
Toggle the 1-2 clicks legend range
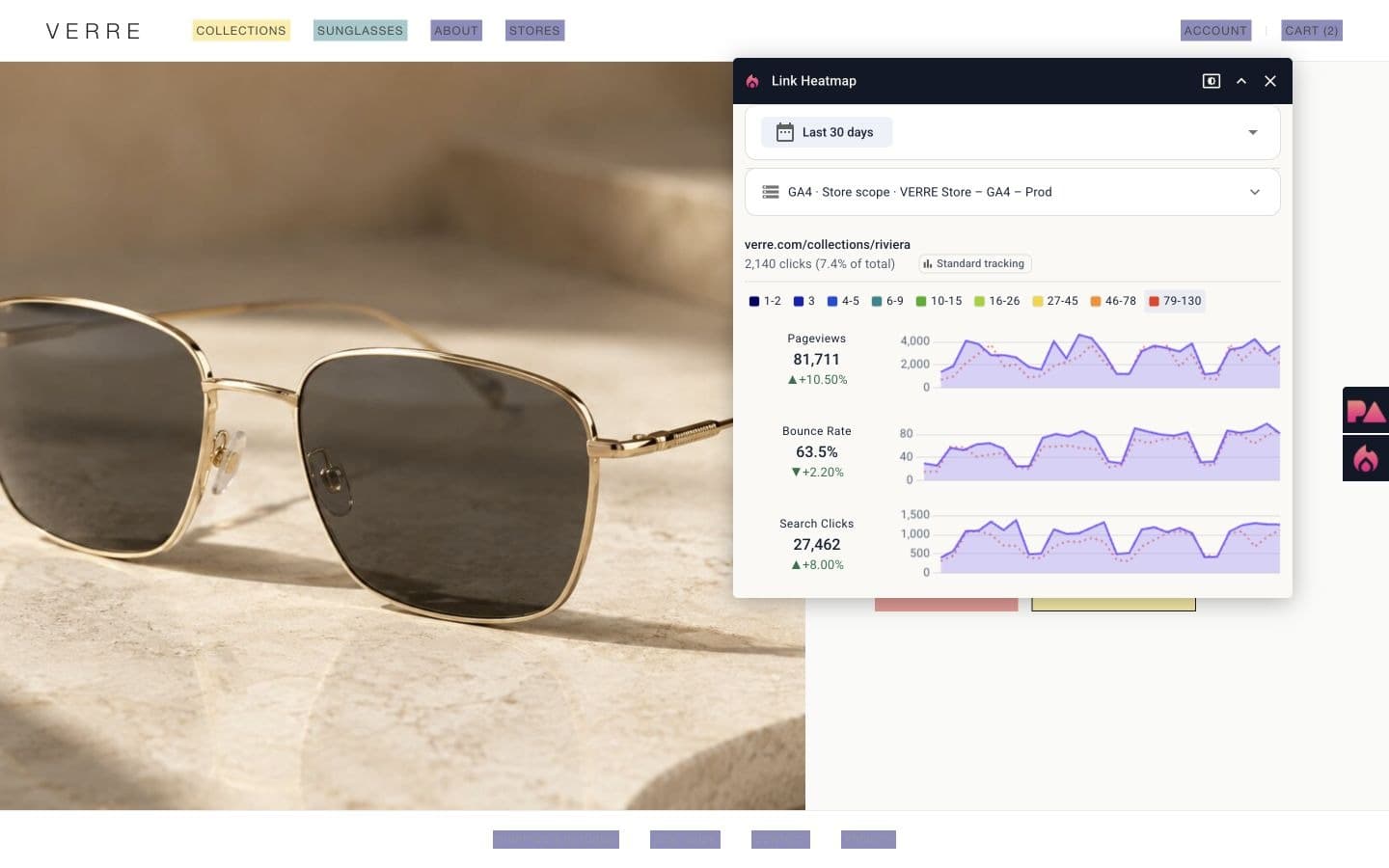tap(765, 301)
